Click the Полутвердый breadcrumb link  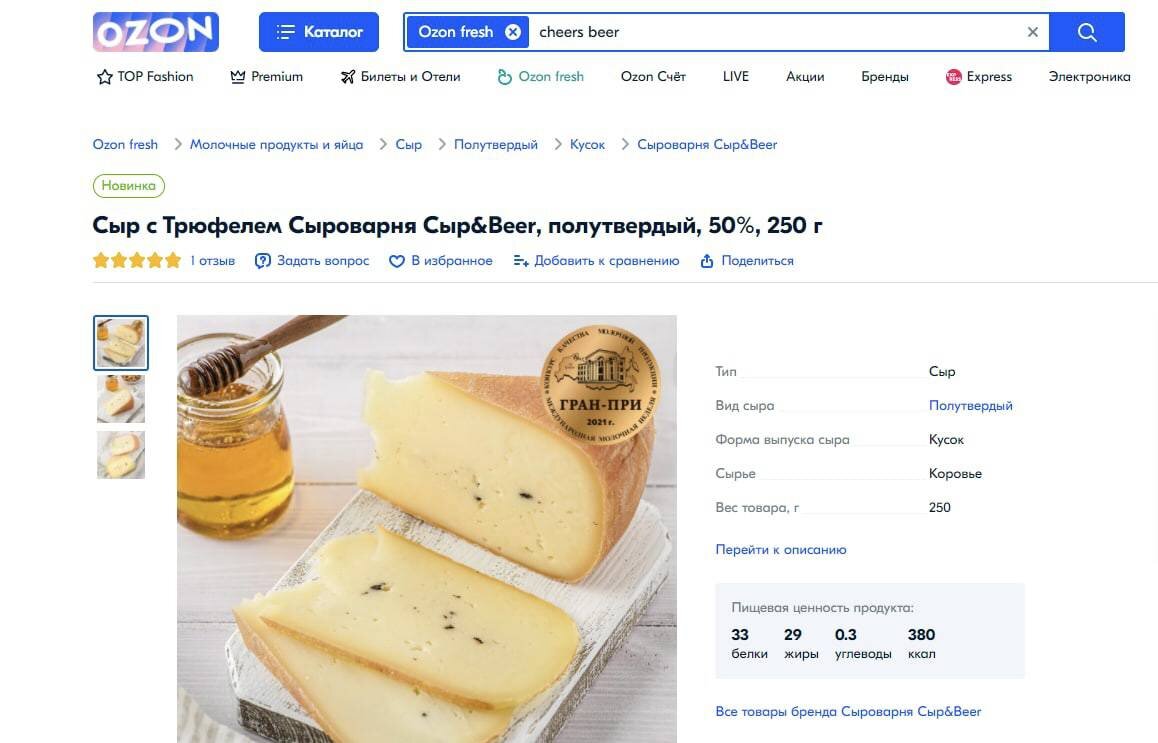point(496,145)
